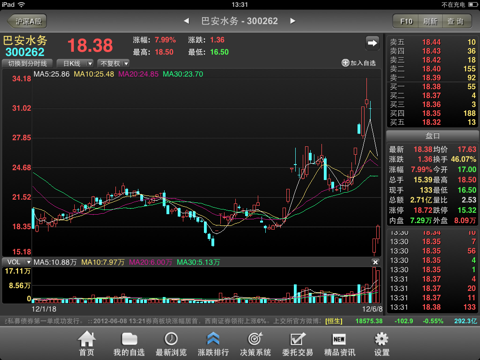Screen dimensions: 480x360
Task: Tap the 涨幅 7.99% value
Action: click(165, 40)
